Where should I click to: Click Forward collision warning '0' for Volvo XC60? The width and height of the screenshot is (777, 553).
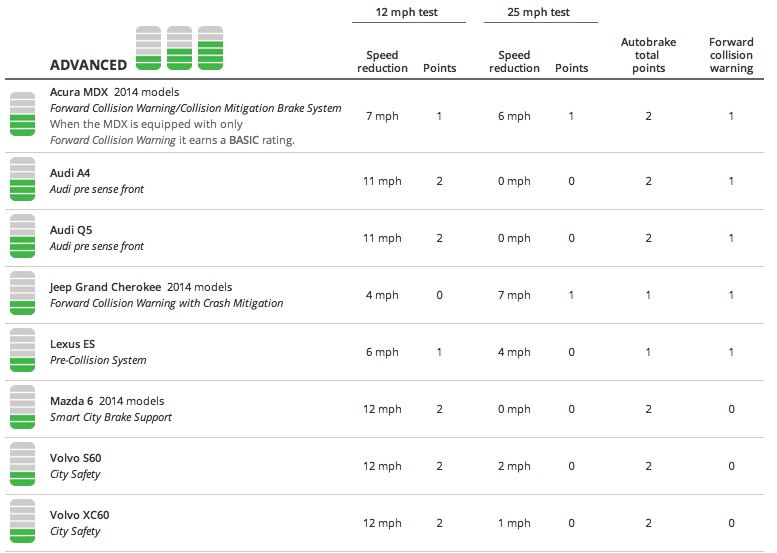tap(731, 523)
